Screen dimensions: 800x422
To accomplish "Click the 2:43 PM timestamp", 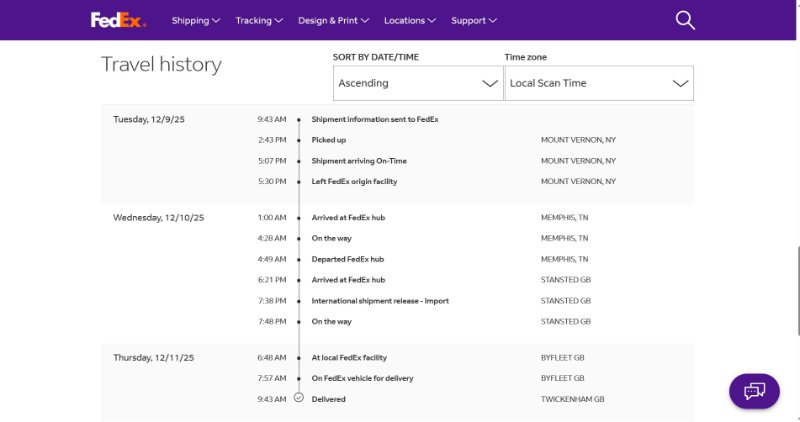I will (272, 140).
